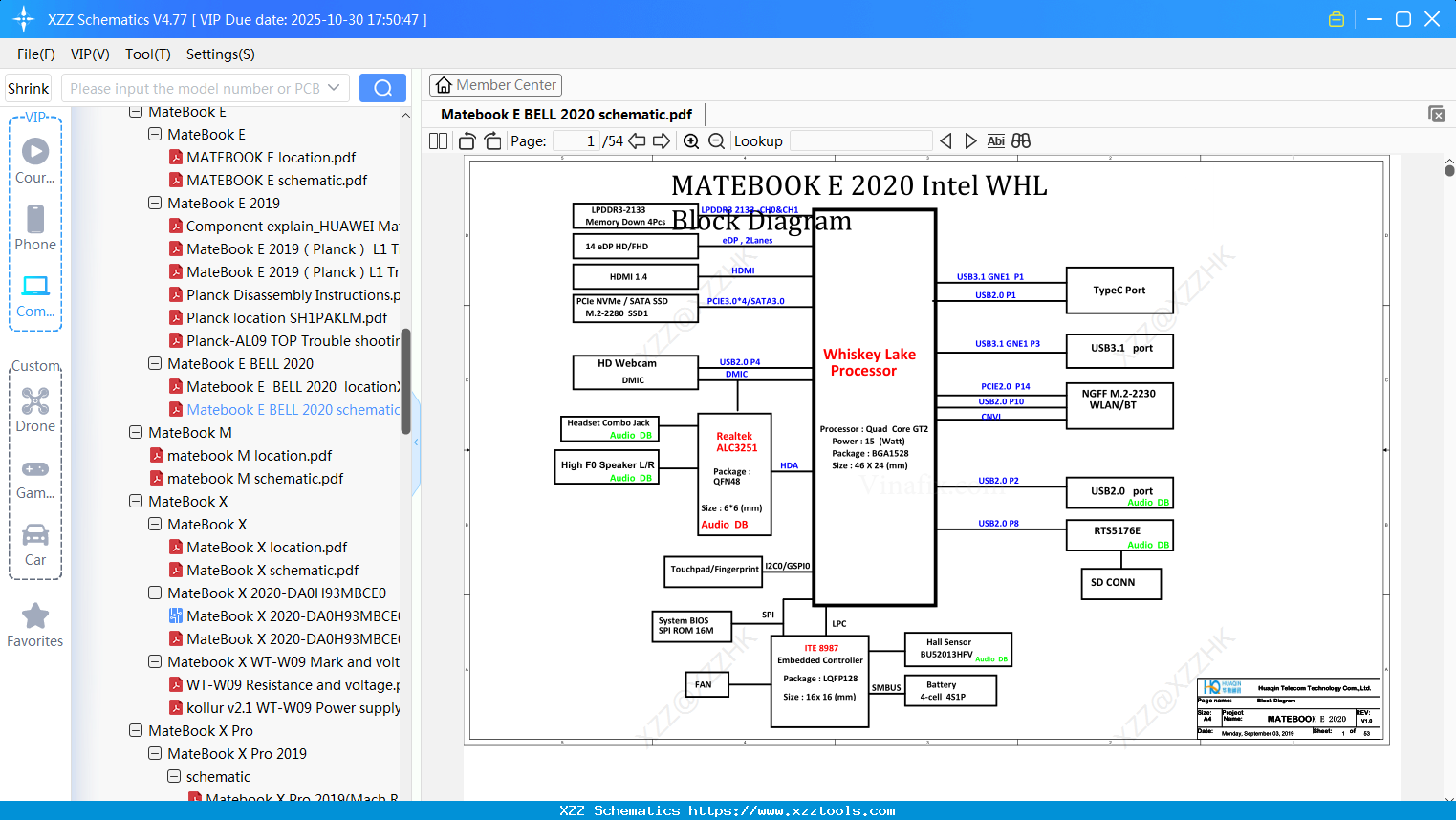The width and height of the screenshot is (1456, 820).
Task: Go to the previous page with left arrow
Action: click(637, 141)
